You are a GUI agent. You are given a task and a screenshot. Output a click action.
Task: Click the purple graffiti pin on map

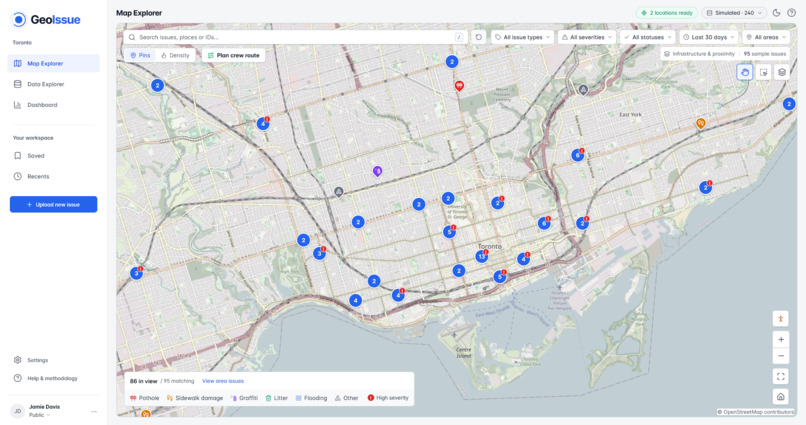point(377,171)
